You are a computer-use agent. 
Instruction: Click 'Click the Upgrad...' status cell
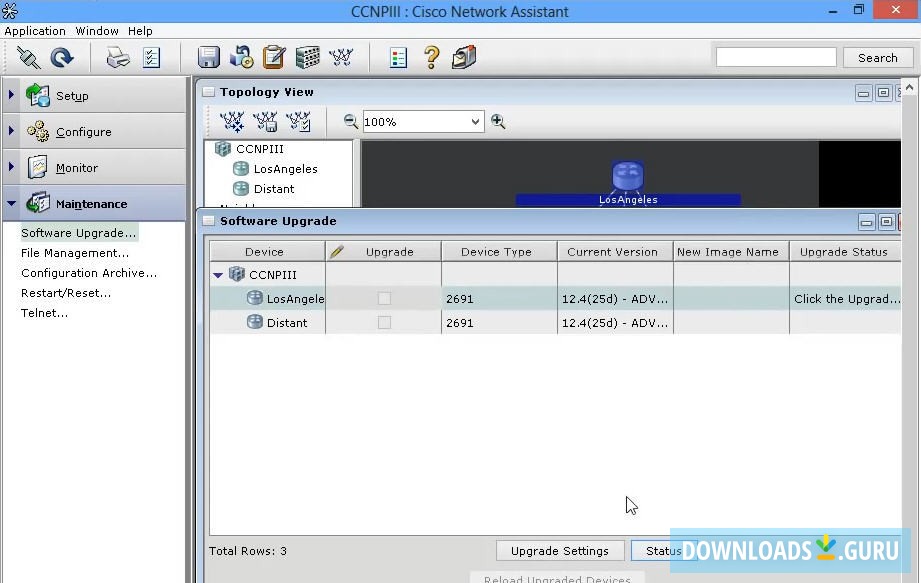846,299
